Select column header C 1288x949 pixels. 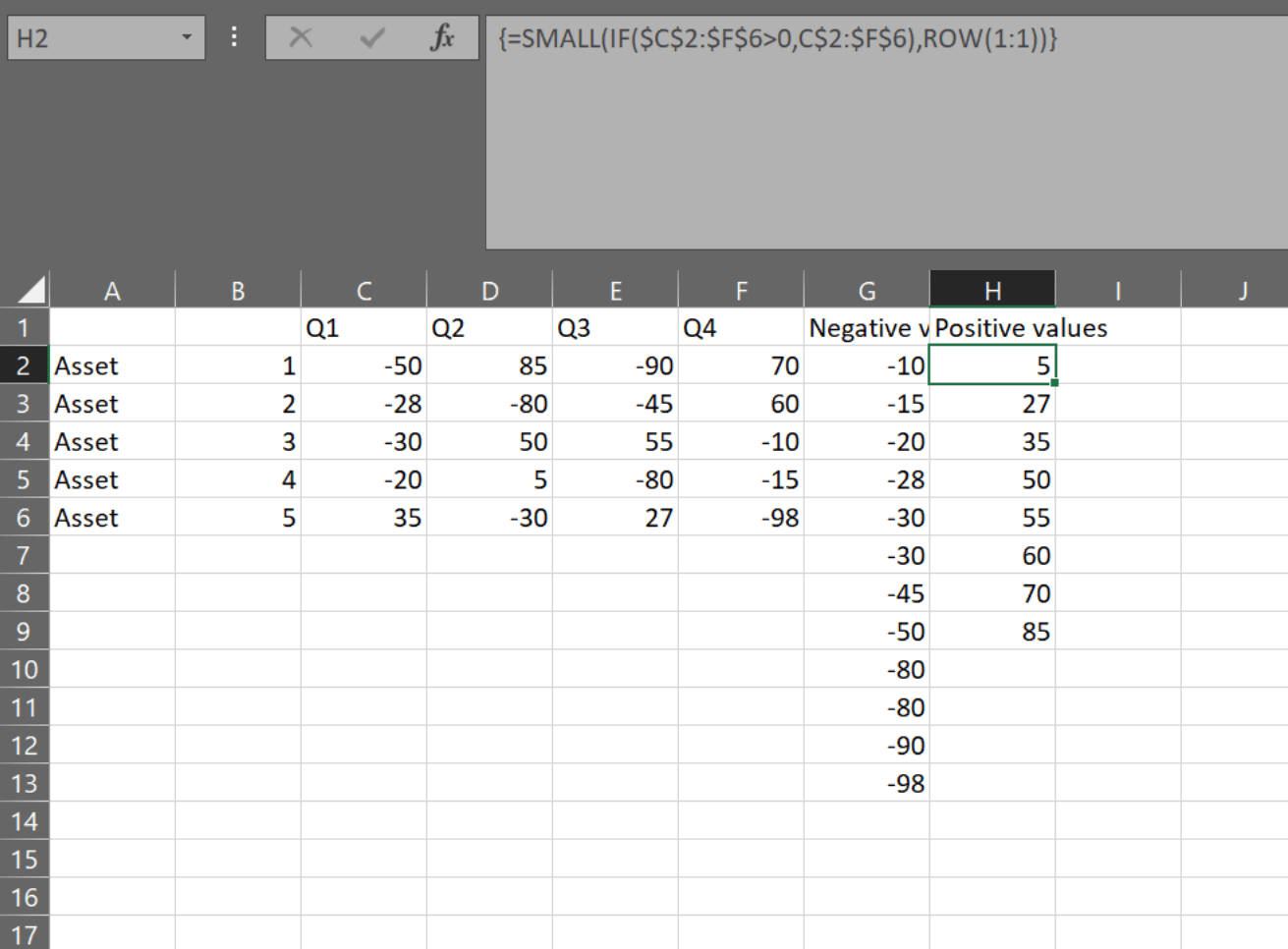pos(364,289)
